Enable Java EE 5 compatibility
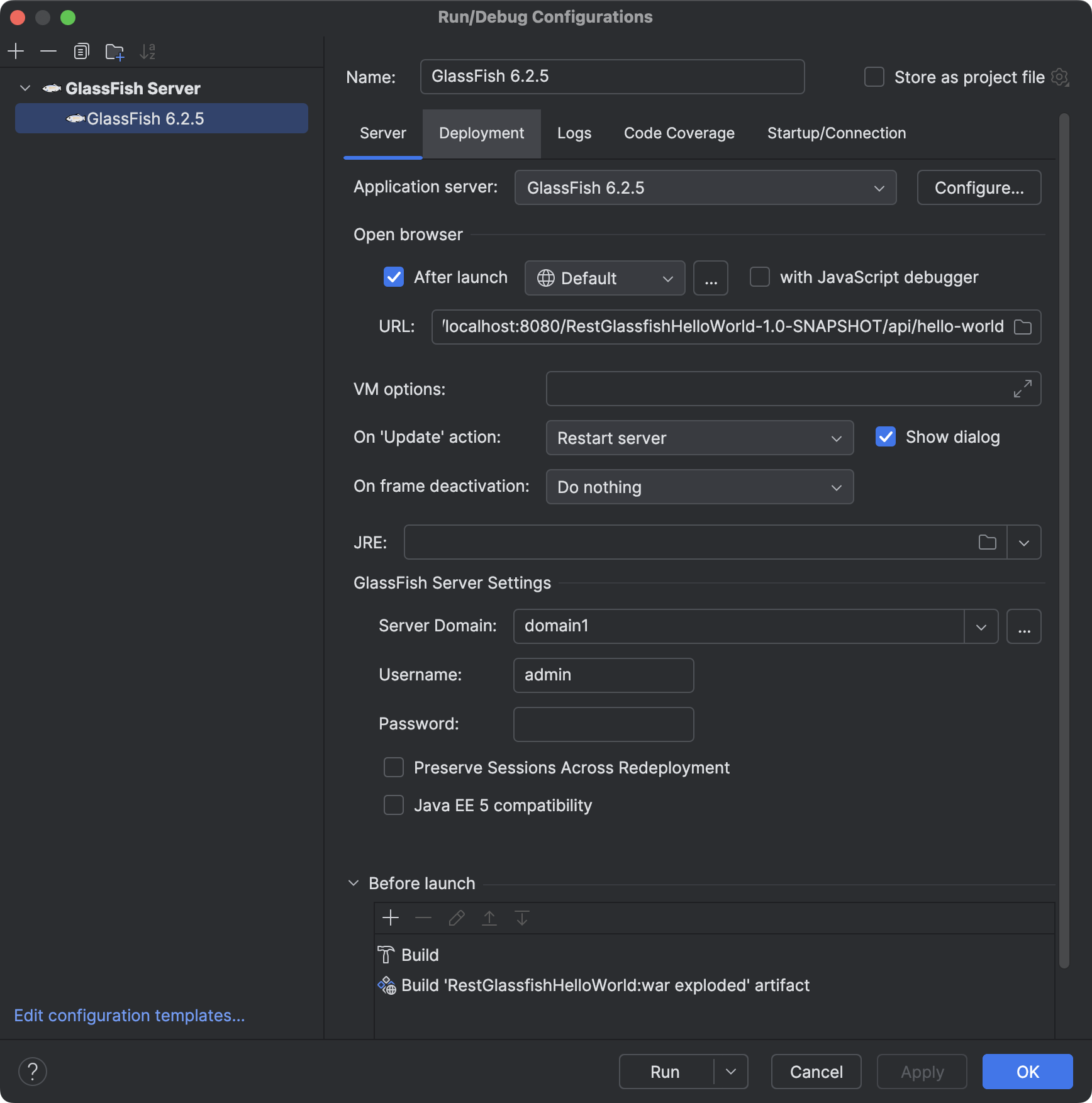The width and height of the screenshot is (1092, 1103). pos(393,805)
